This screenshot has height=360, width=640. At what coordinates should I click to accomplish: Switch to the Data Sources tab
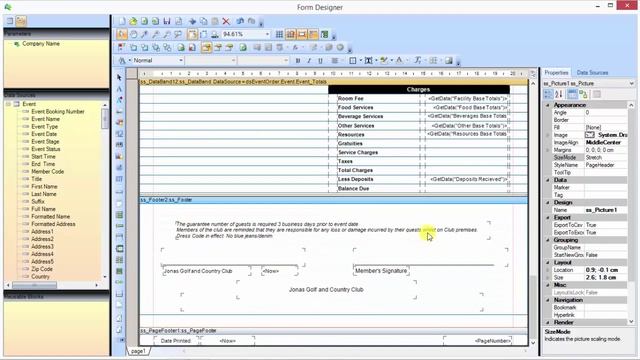(x=592, y=73)
